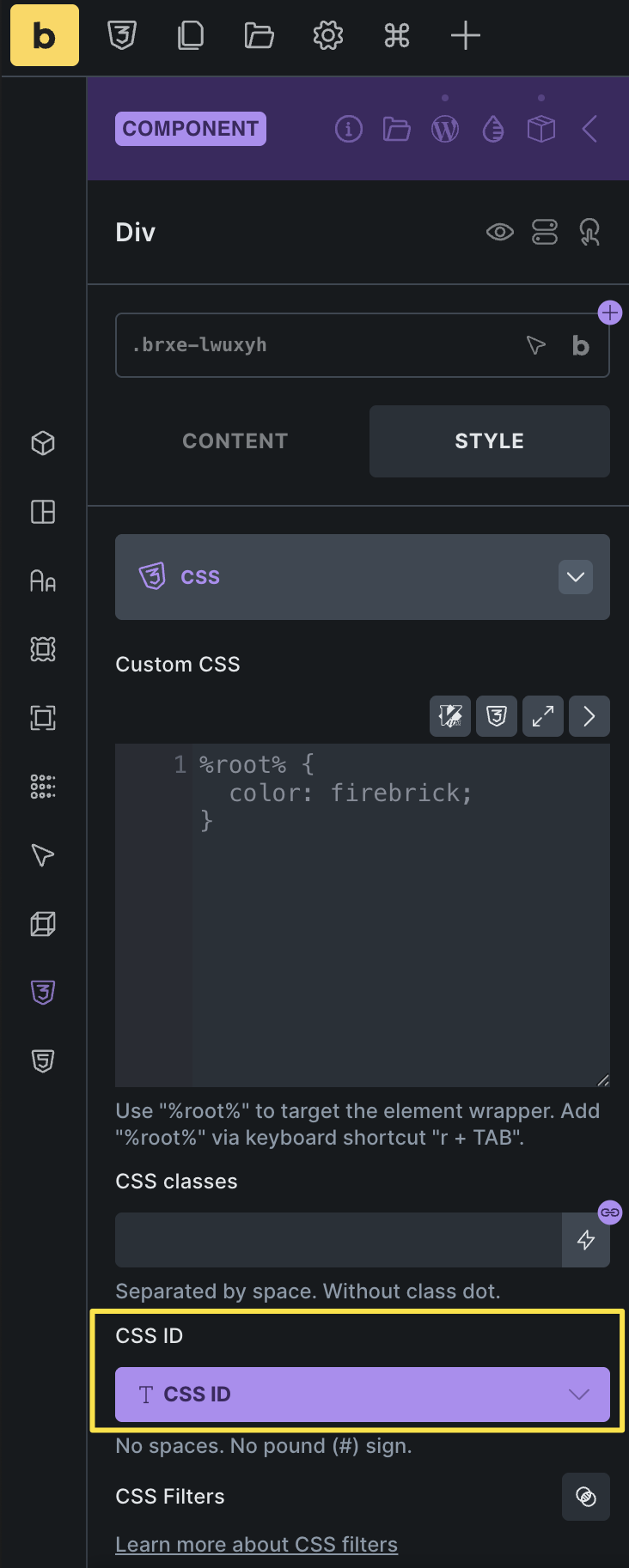Click into the CSS classes input field
The height and width of the screenshot is (1568, 629).
(x=338, y=1239)
